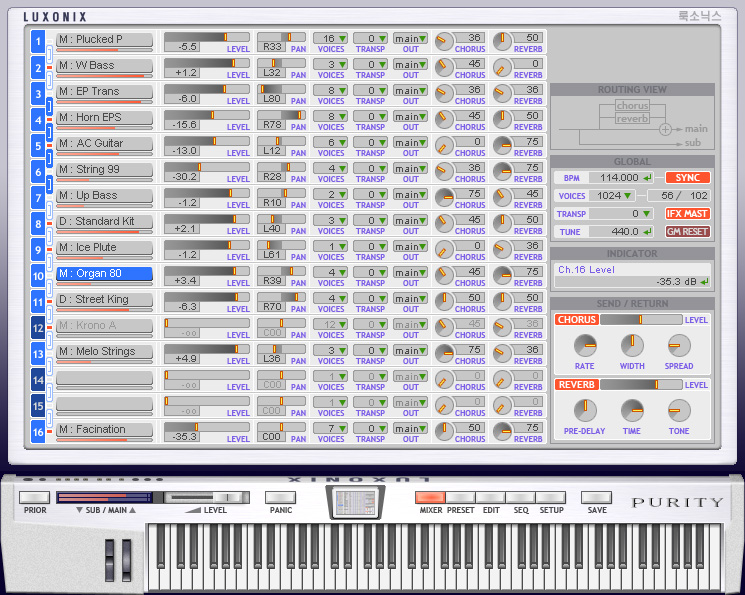Toggle the channel 1 number button
This screenshot has width=745, height=595.
click(38, 42)
